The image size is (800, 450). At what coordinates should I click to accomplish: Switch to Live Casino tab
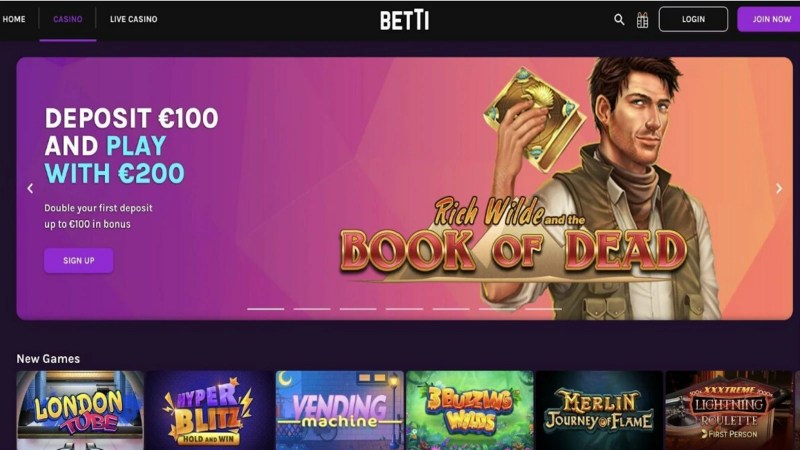[x=134, y=19]
